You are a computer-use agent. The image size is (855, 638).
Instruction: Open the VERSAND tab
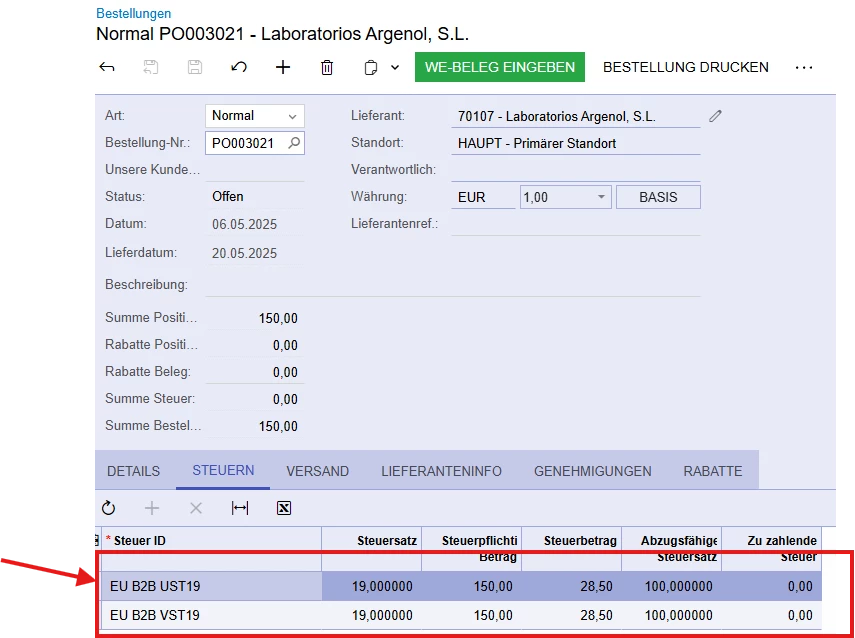pyautogui.click(x=317, y=471)
